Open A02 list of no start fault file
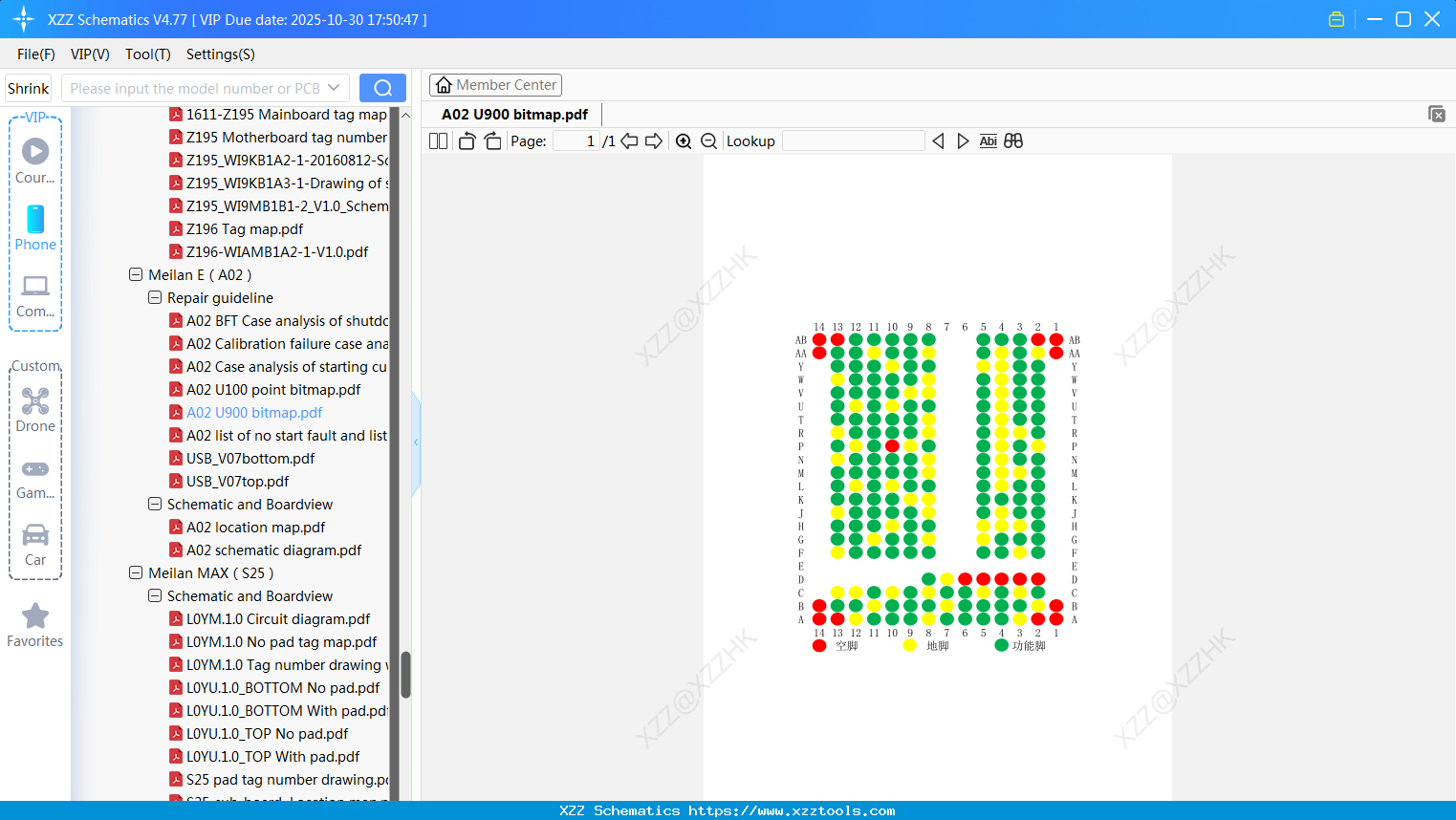 tap(279, 436)
